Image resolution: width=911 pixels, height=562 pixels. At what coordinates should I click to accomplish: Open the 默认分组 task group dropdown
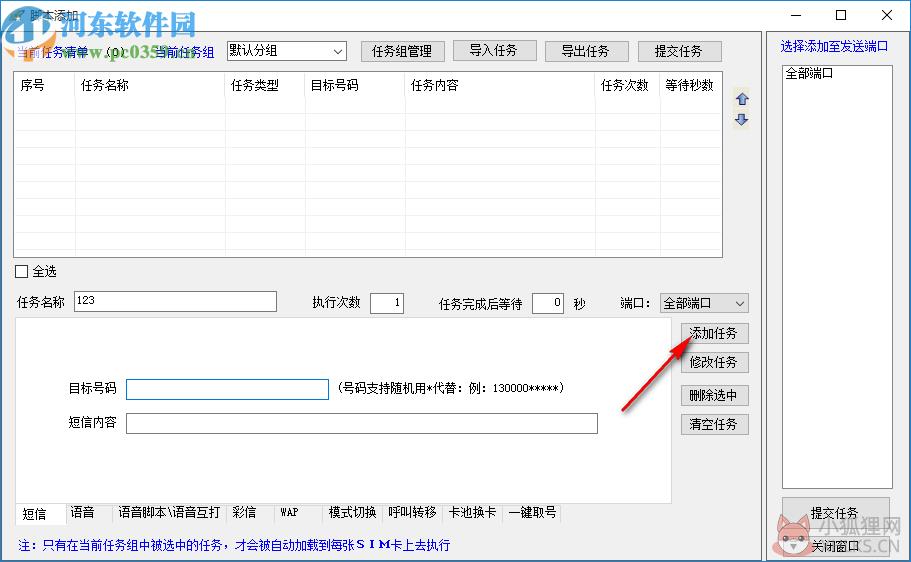point(287,51)
